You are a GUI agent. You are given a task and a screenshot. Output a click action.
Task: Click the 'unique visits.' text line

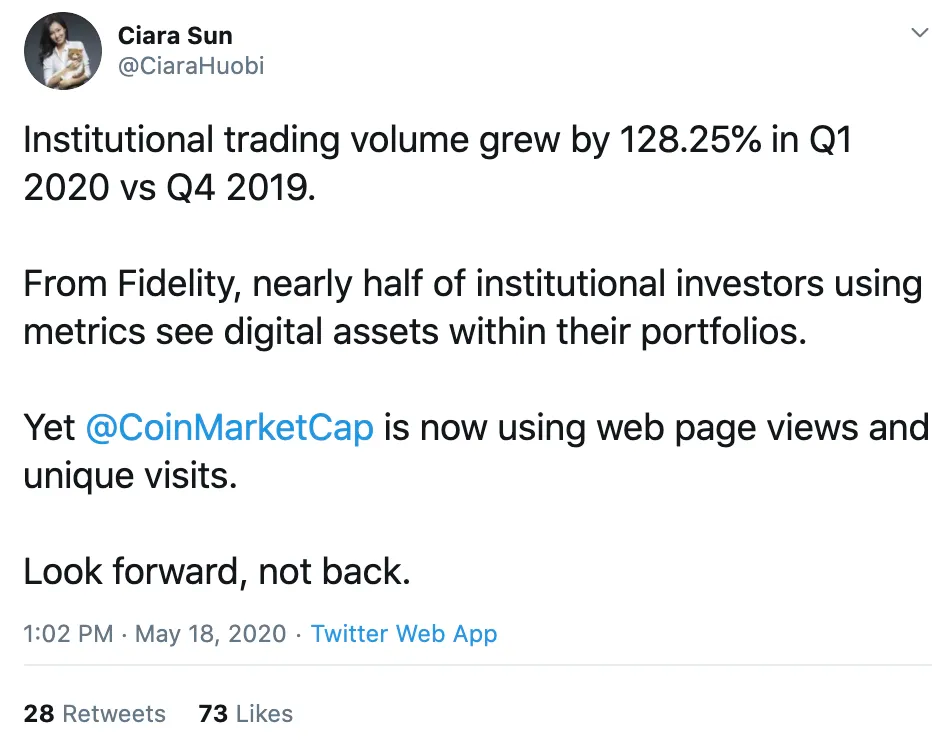coord(130,476)
